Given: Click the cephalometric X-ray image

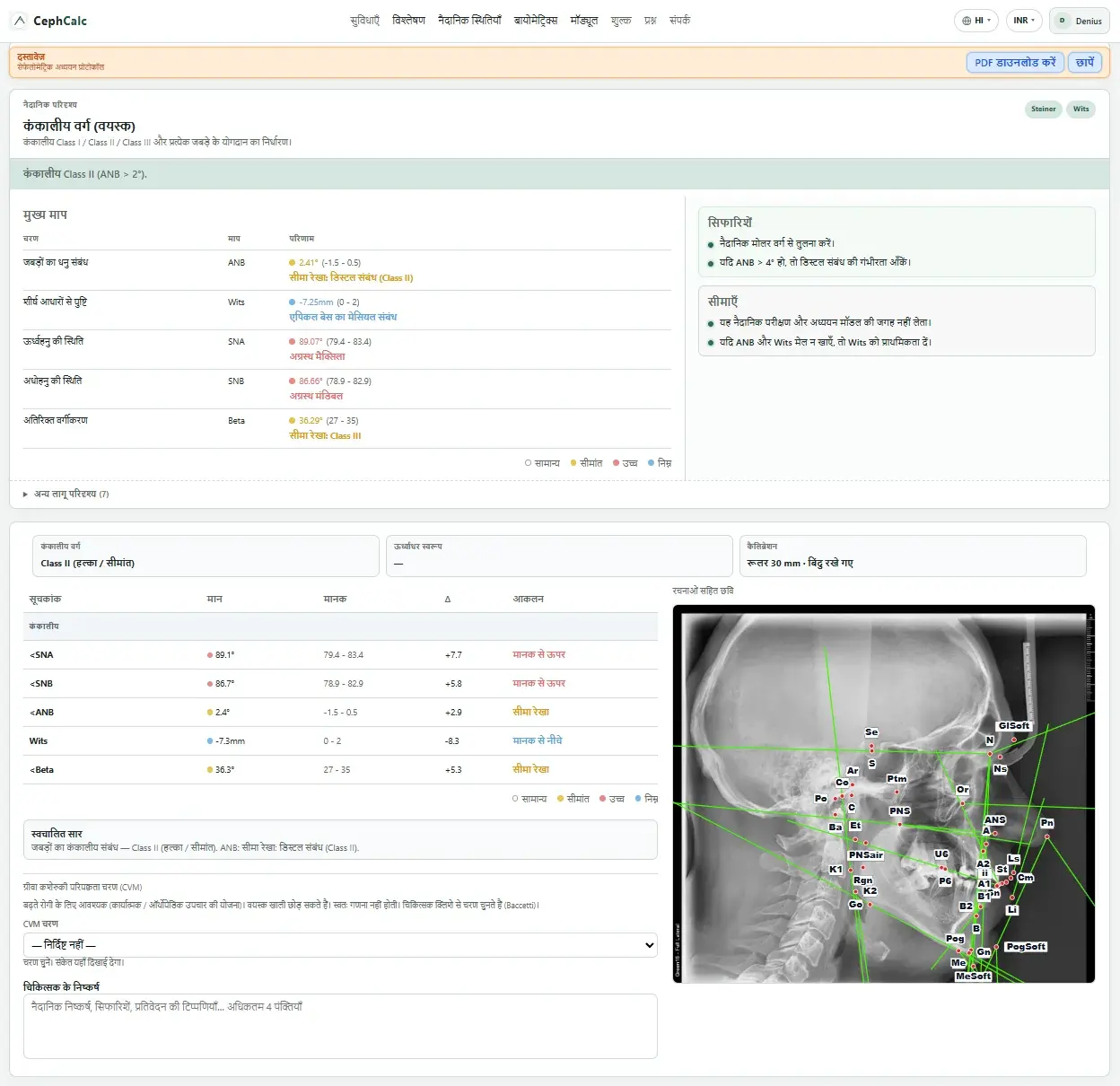Looking at the screenshot, I should click(884, 793).
